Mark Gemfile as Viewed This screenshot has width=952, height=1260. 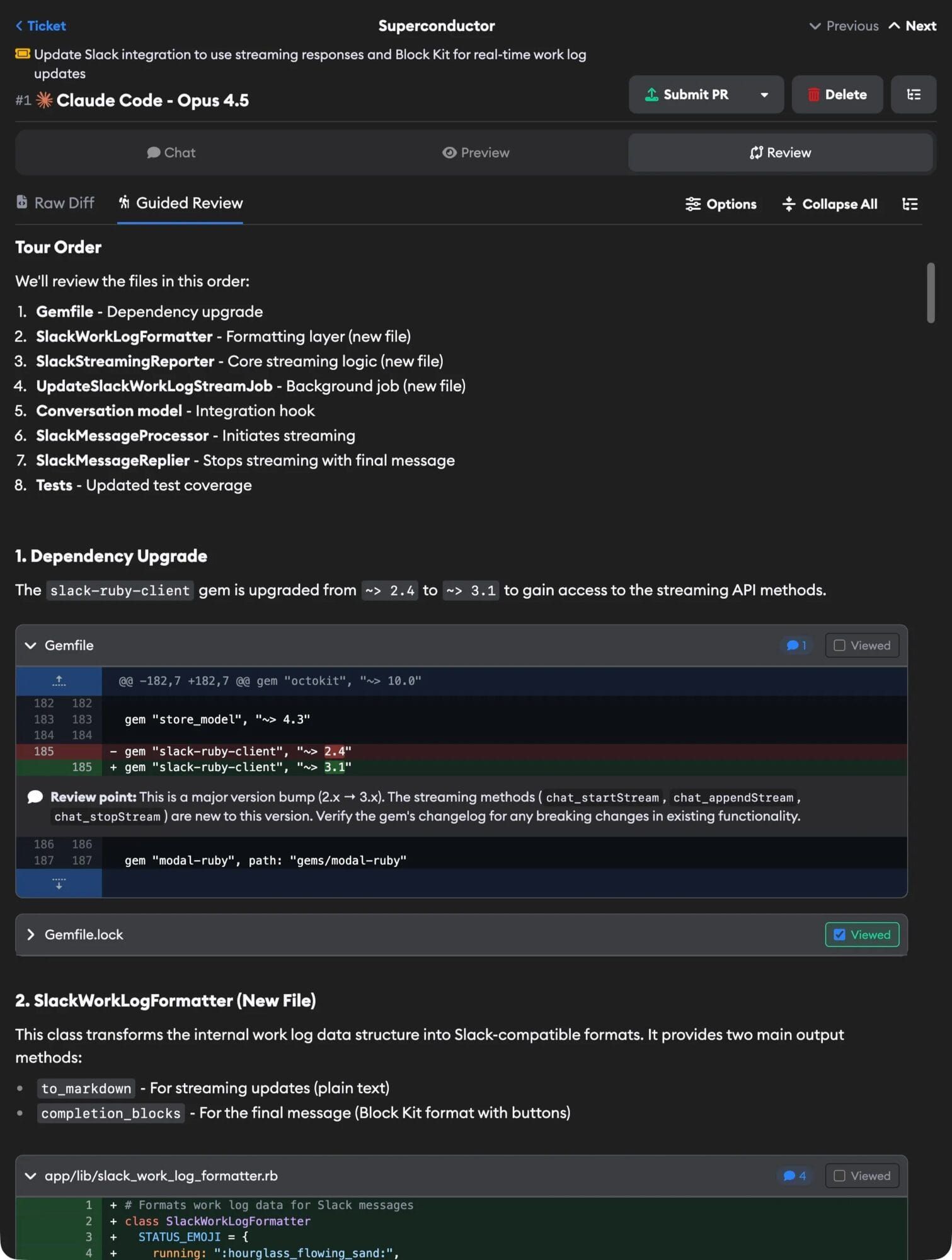862,646
